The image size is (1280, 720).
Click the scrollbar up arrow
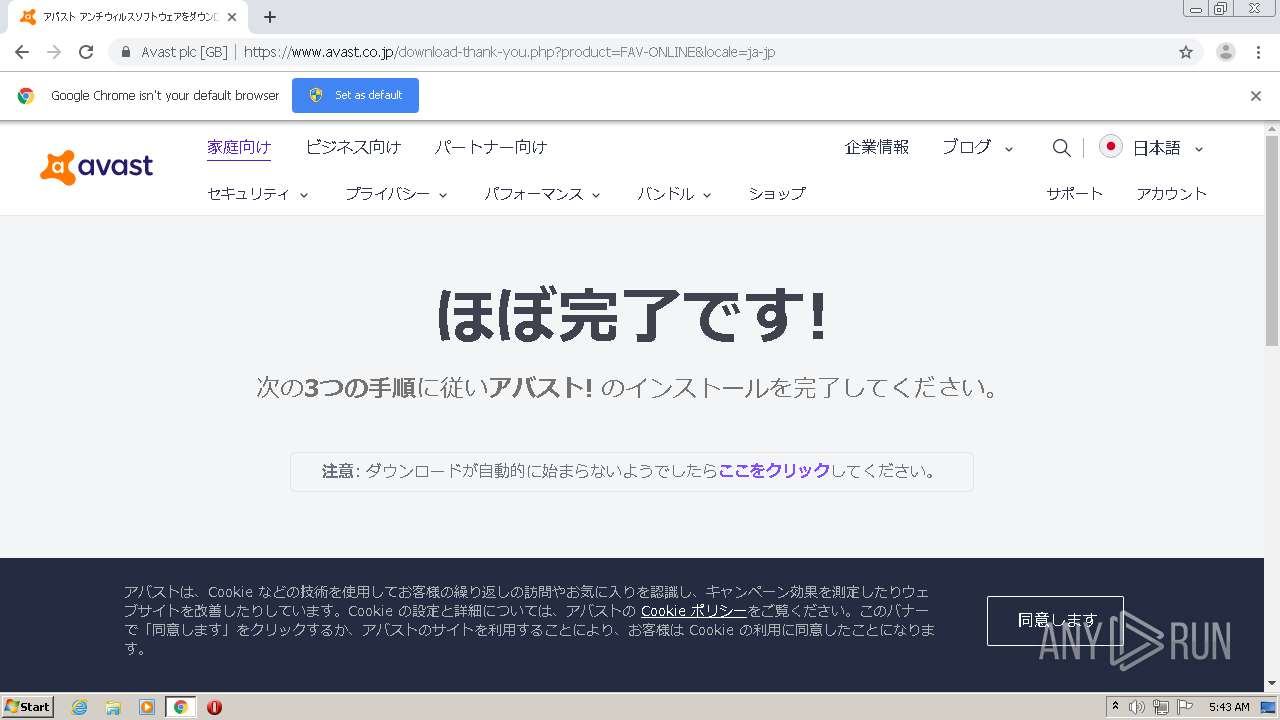[1272, 129]
